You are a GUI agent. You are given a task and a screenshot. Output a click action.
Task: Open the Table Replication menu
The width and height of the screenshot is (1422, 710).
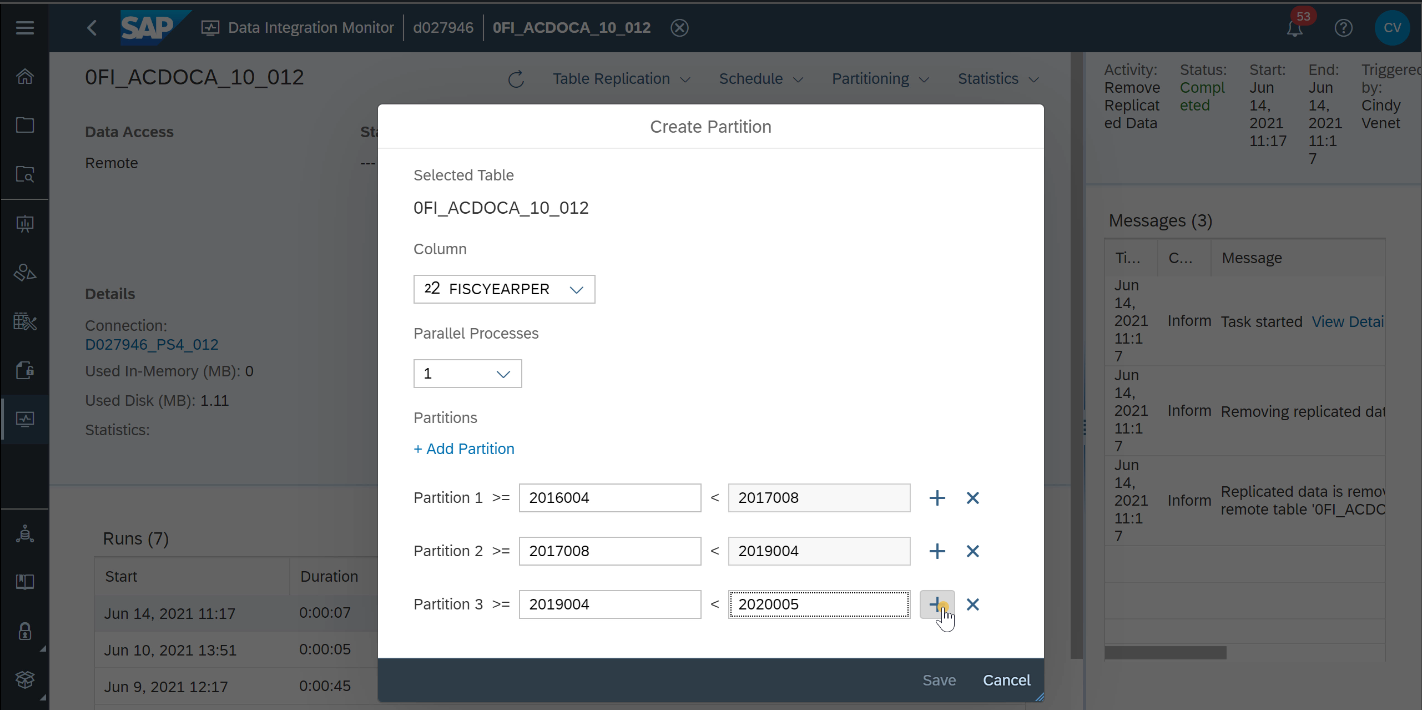tap(621, 79)
